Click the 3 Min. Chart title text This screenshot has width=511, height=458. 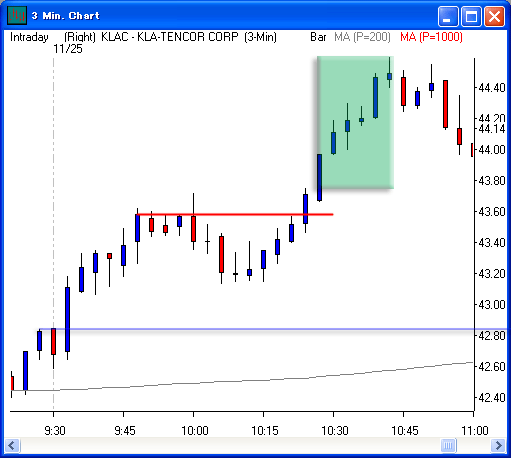(66, 16)
